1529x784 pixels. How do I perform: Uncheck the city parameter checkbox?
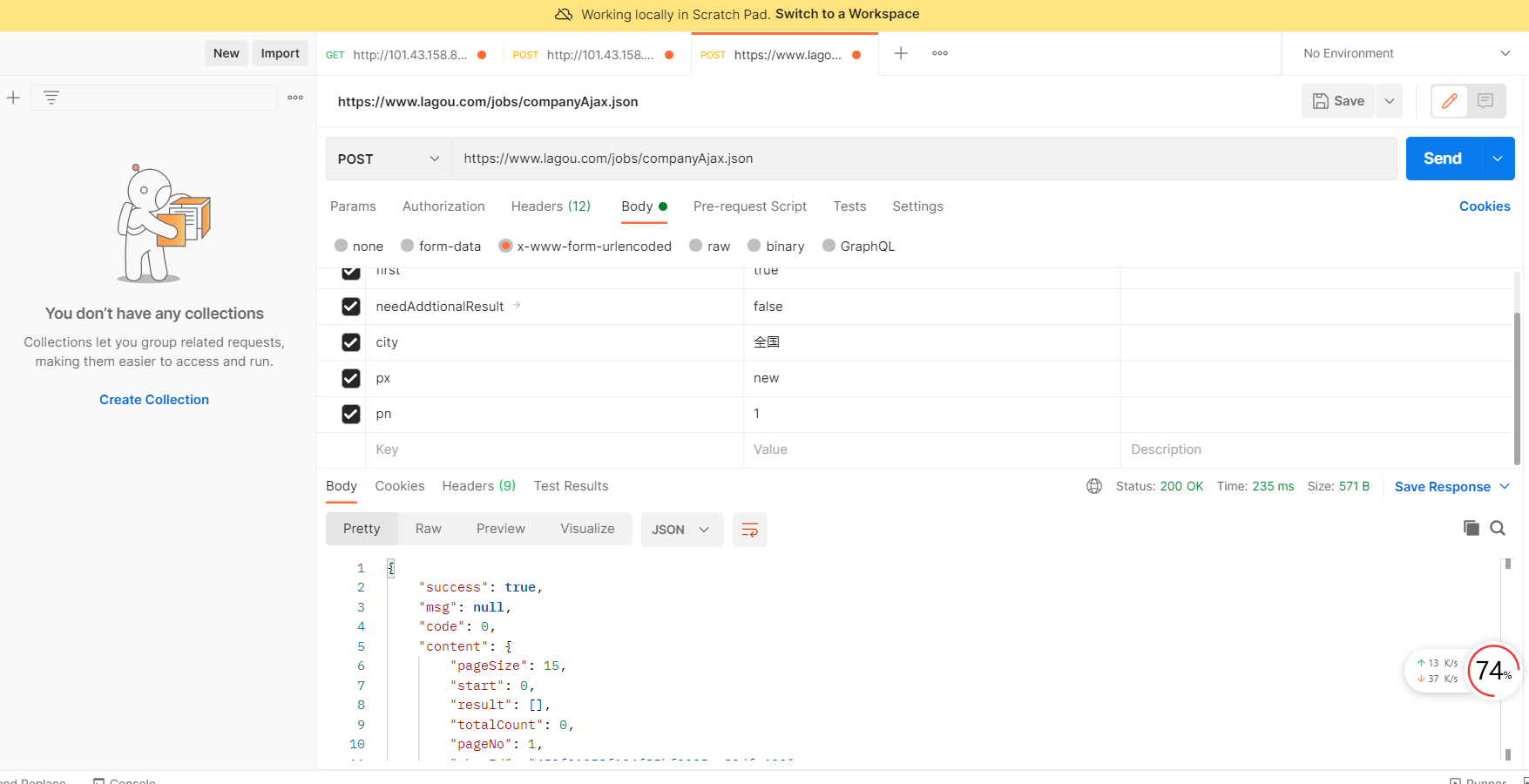pos(351,342)
